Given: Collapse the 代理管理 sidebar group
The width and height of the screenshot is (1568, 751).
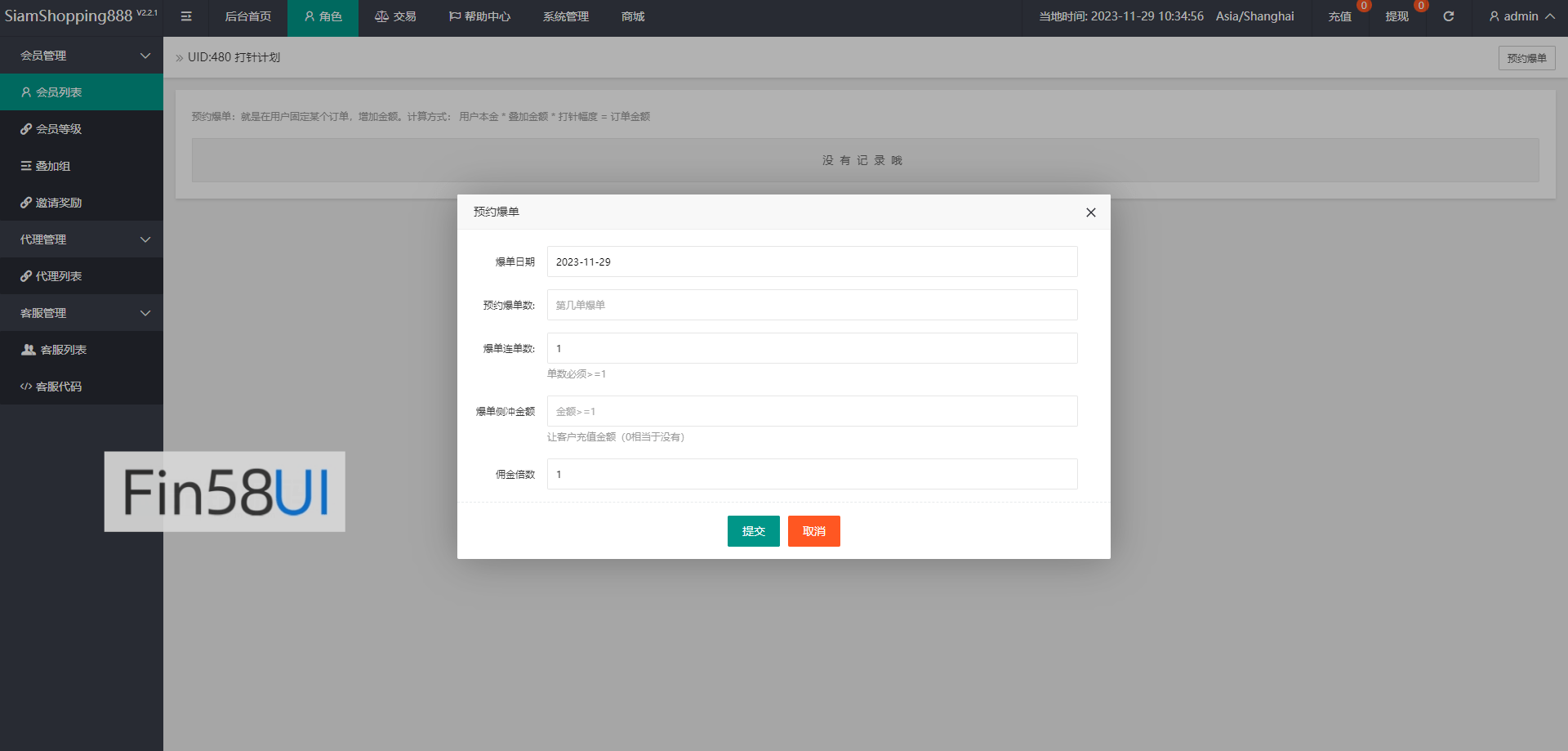Looking at the screenshot, I should point(82,239).
